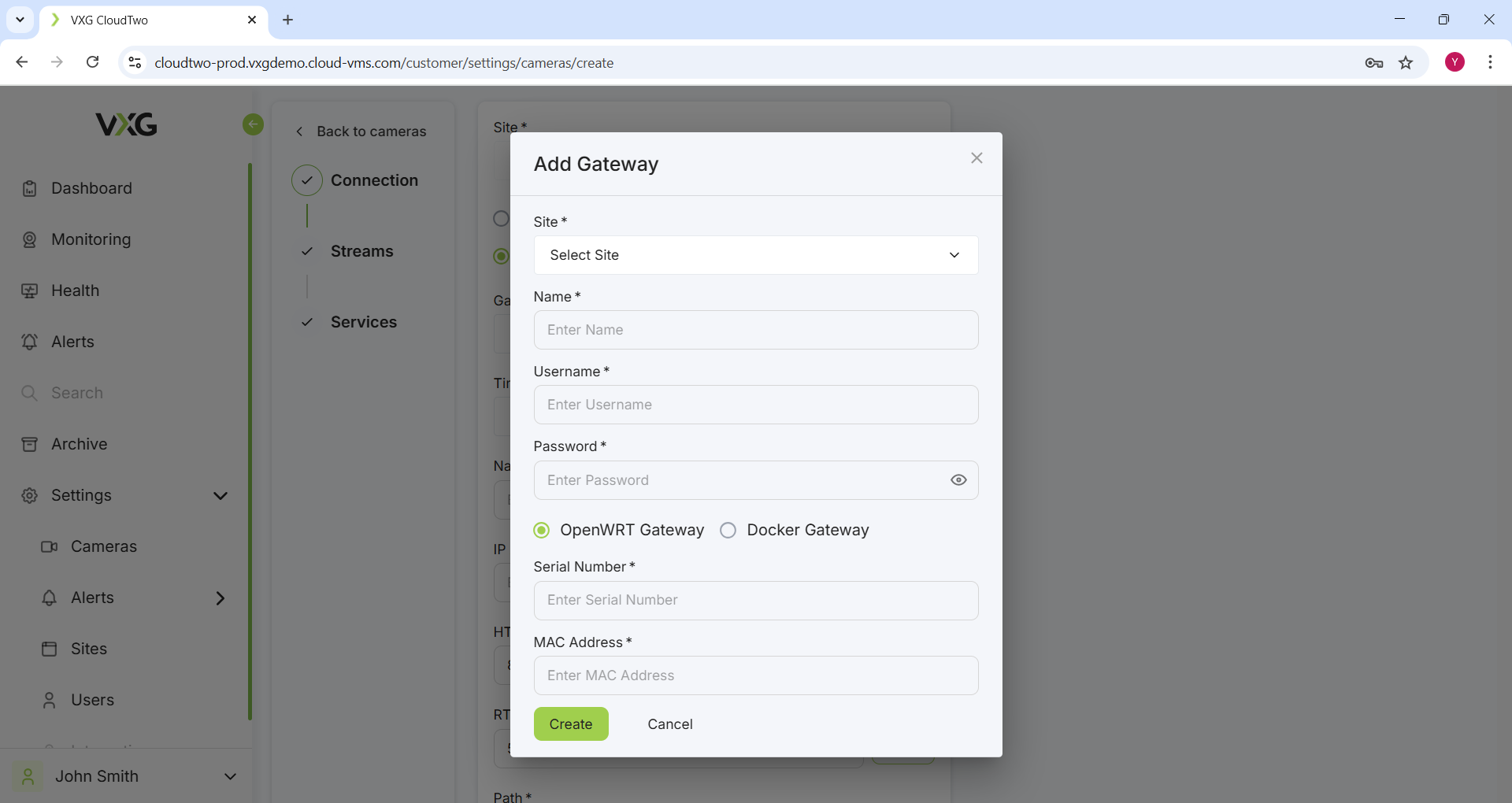Click the green sidebar collapse arrow button

pos(253,124)
